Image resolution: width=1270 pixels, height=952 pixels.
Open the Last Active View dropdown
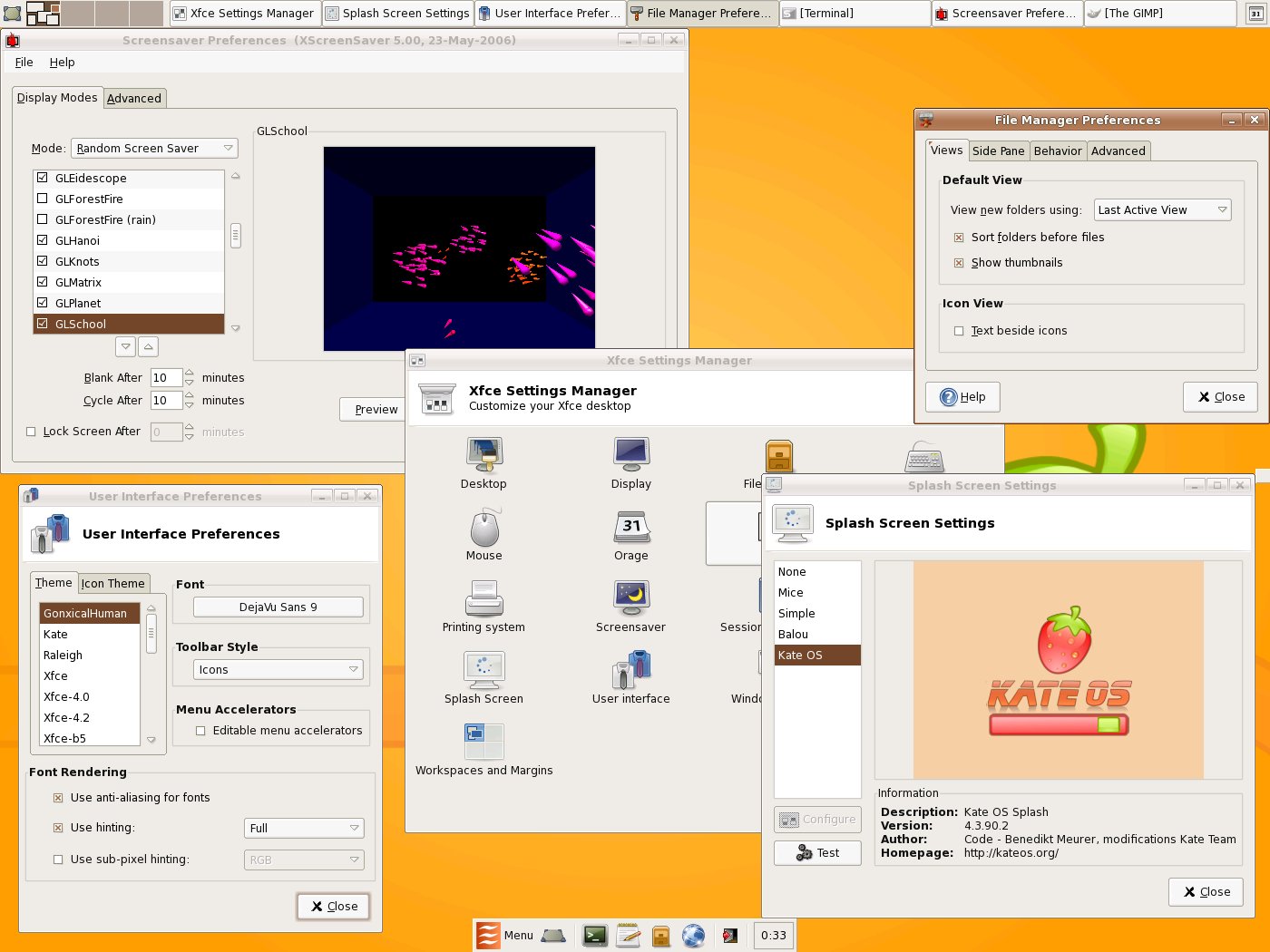click(x=1163, y=209)
